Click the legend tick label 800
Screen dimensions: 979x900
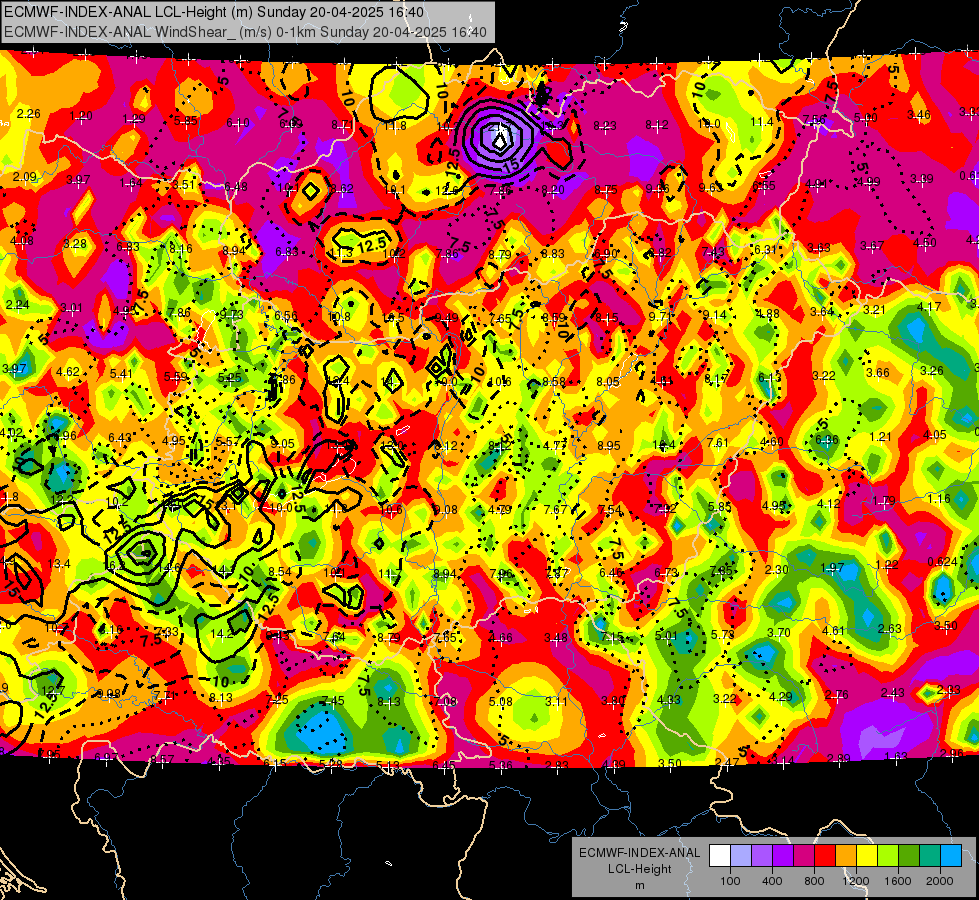814,881
